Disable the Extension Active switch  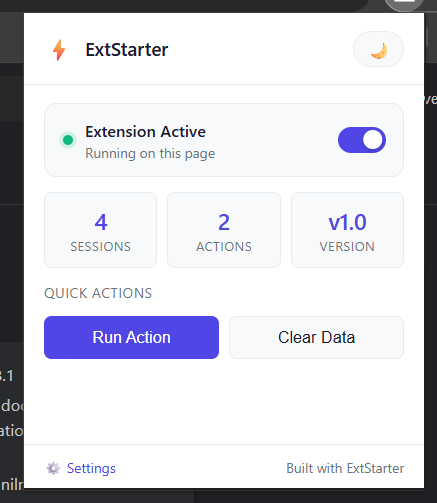(362, 140)
